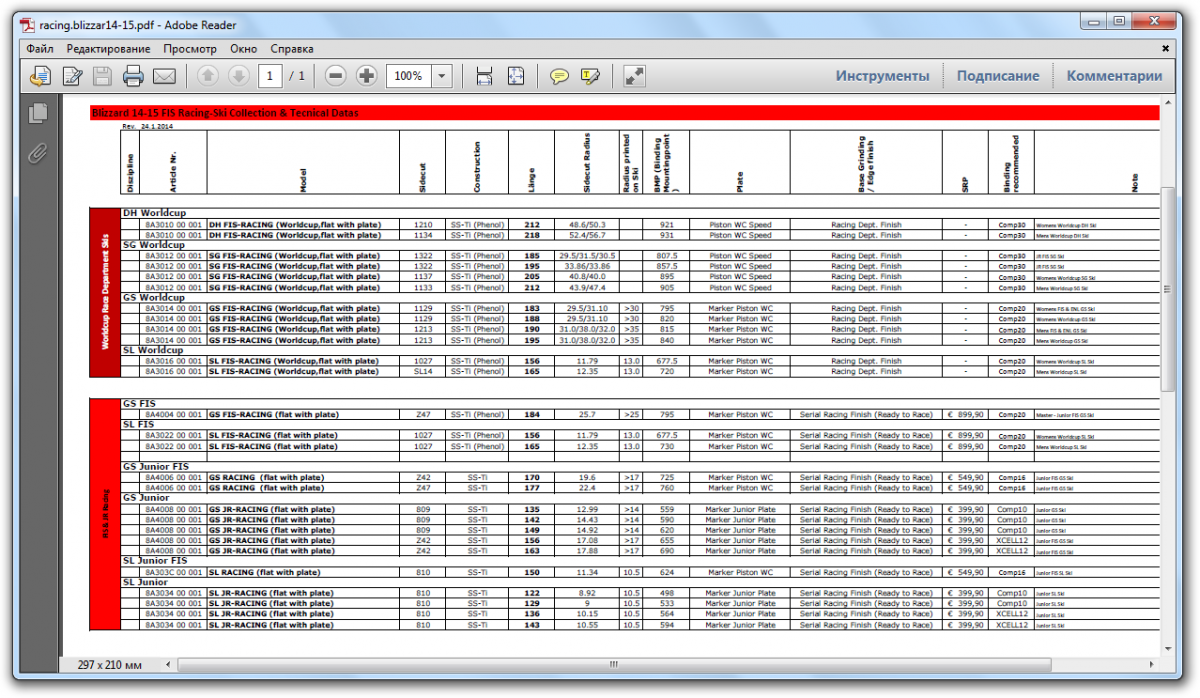Viewport: 1200px width, 698px height.
Task: Open the Окно menu
Action: (243, 48)
